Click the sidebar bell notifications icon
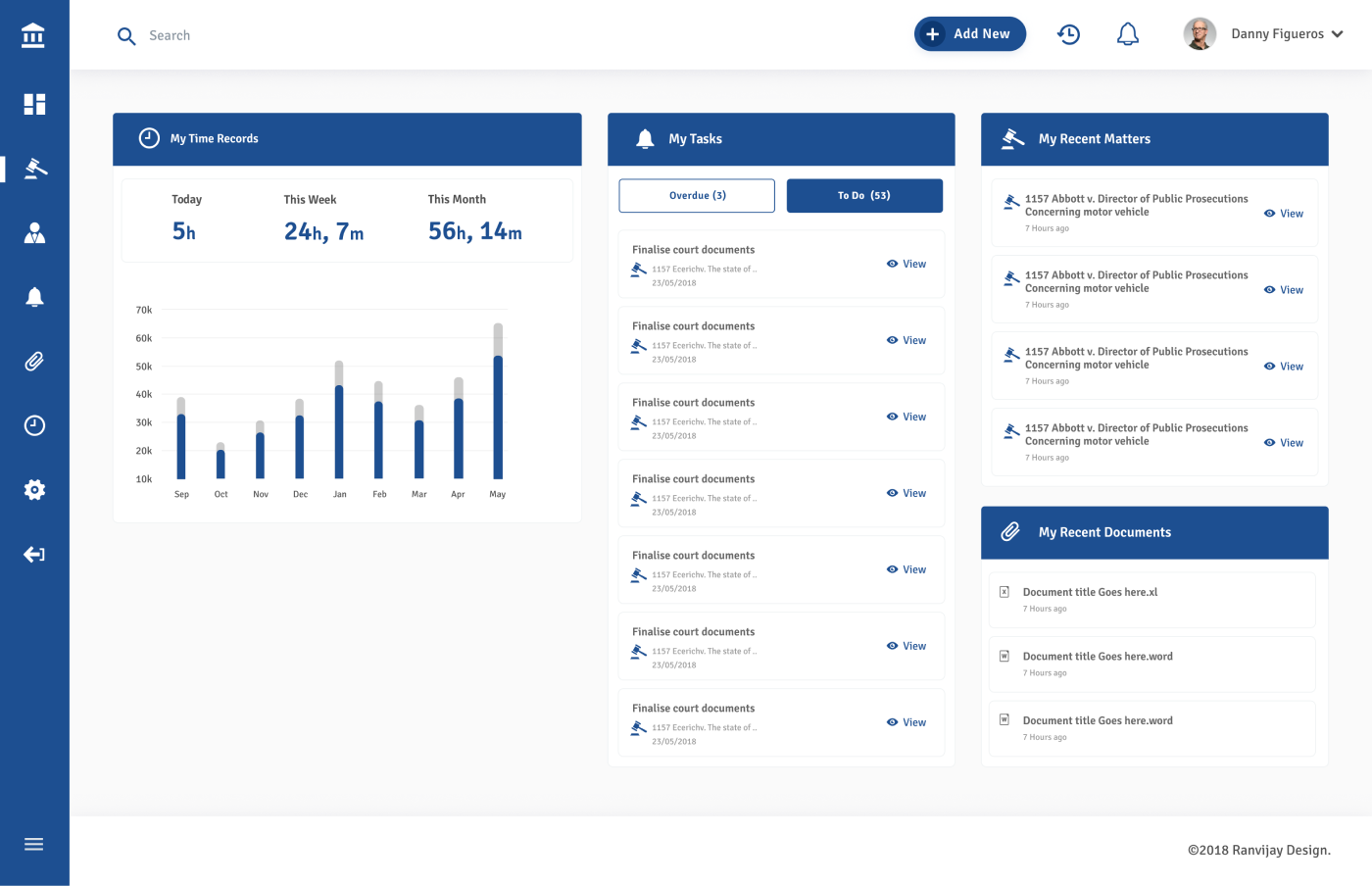The width and height of the screenshot is (1372, 886). point(34,297)
